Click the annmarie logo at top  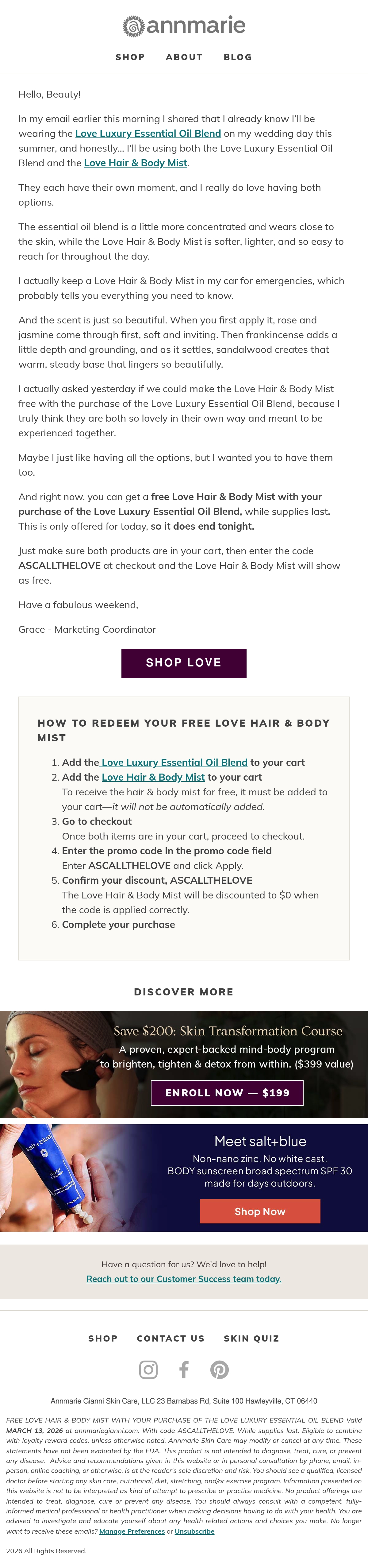(x=184, y=25)
